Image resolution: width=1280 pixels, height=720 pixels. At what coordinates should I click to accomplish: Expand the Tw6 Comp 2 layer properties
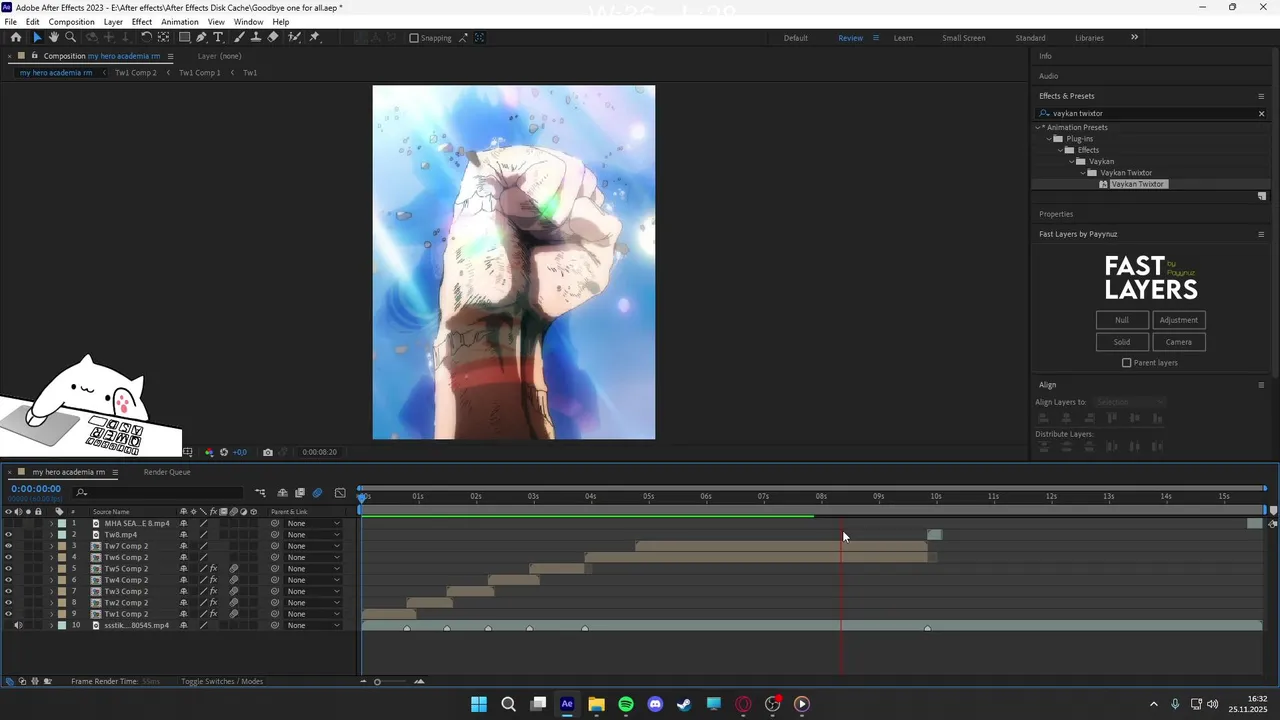51,557
